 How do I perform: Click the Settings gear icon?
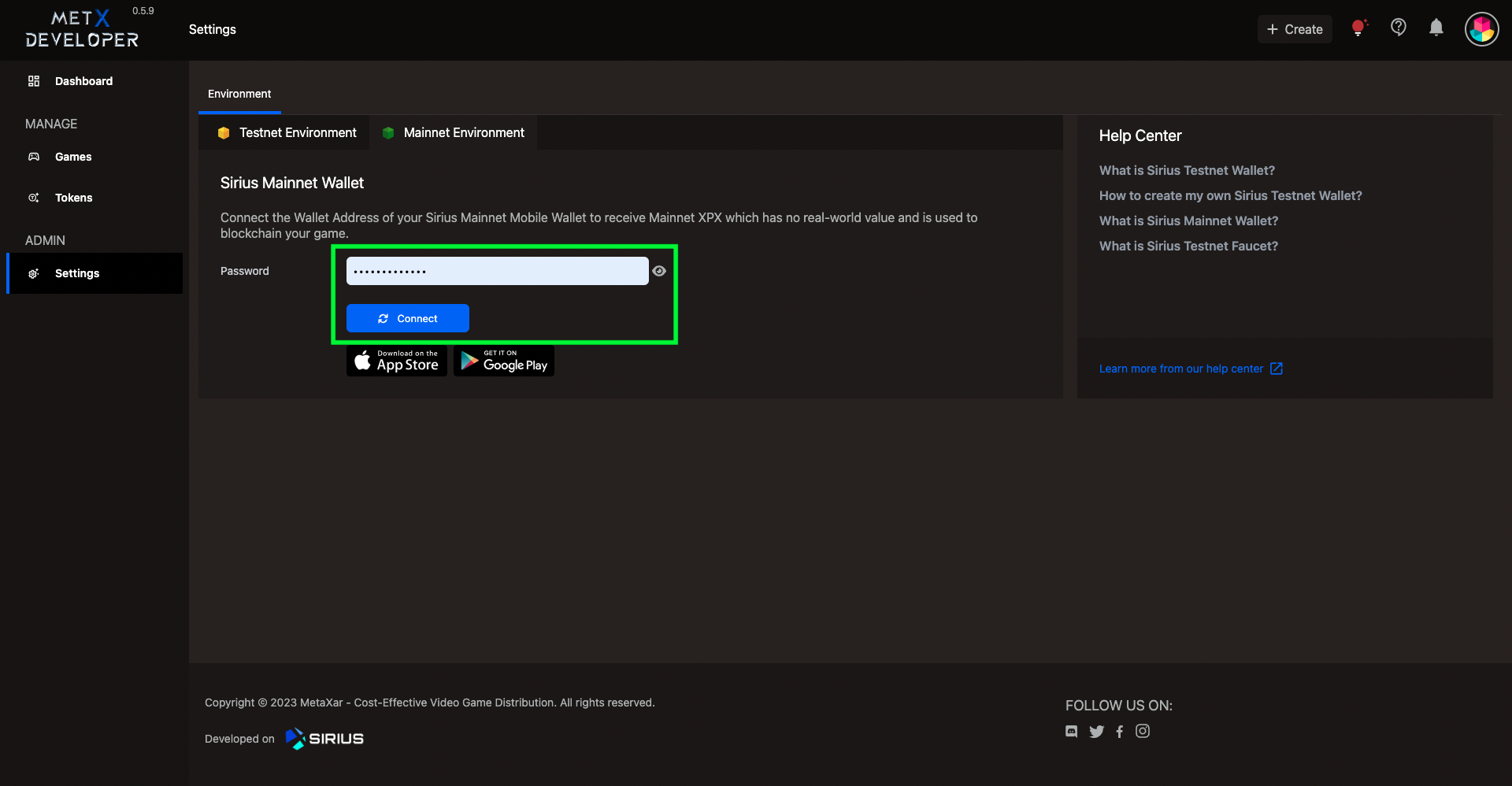pos(34,273)
